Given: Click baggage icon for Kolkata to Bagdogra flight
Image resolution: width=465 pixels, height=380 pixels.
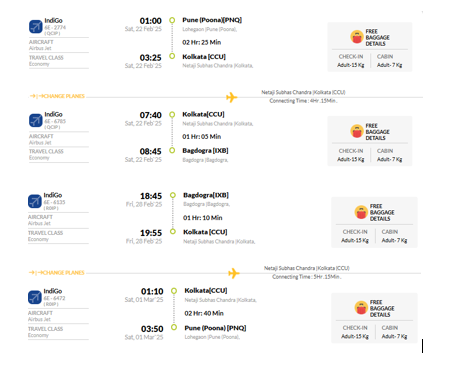Looking at the screenshot, I should pos(357,131).
